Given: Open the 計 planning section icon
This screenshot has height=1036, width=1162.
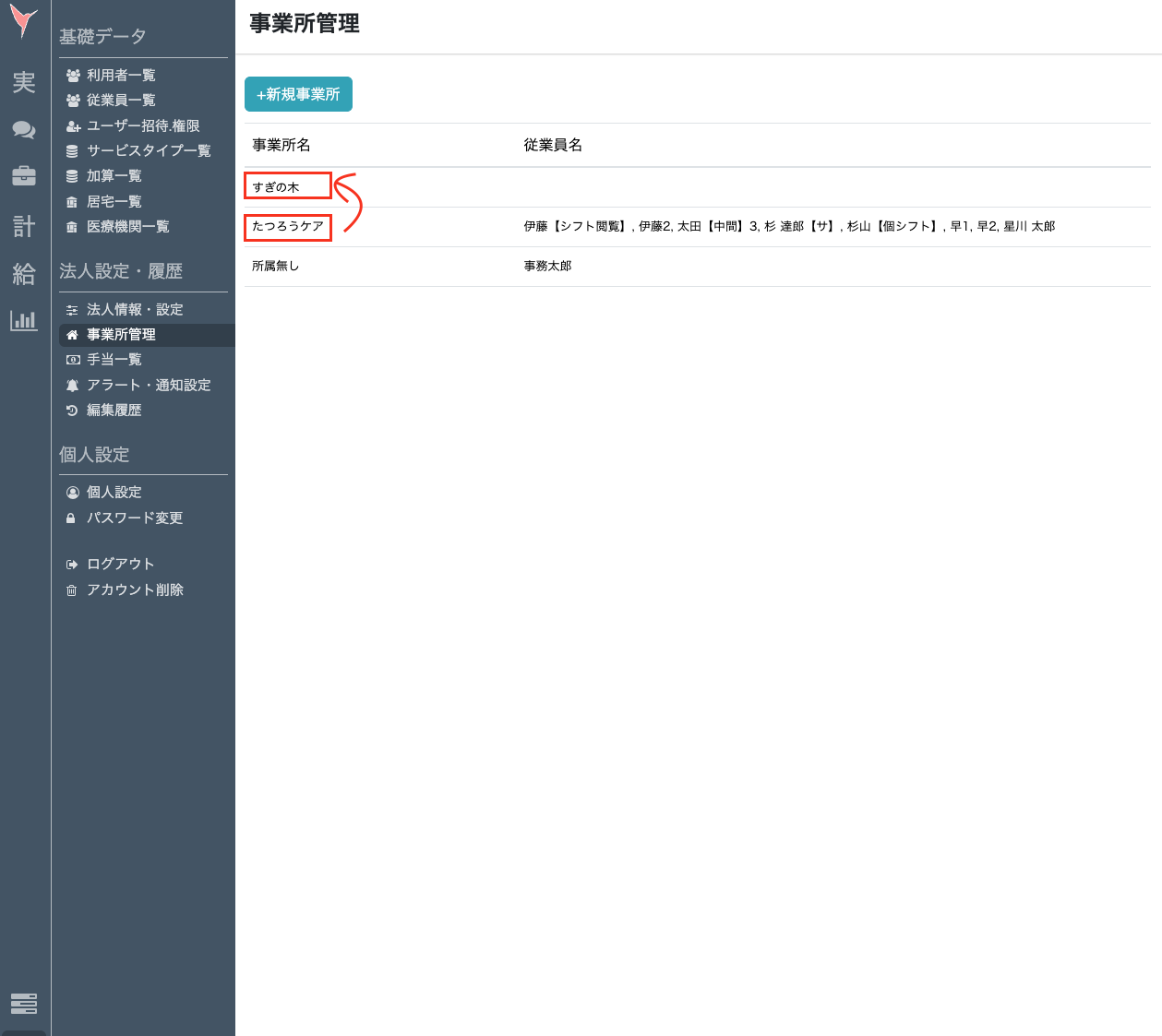Looking at the screenshot, I should click(x=24, y=226).
